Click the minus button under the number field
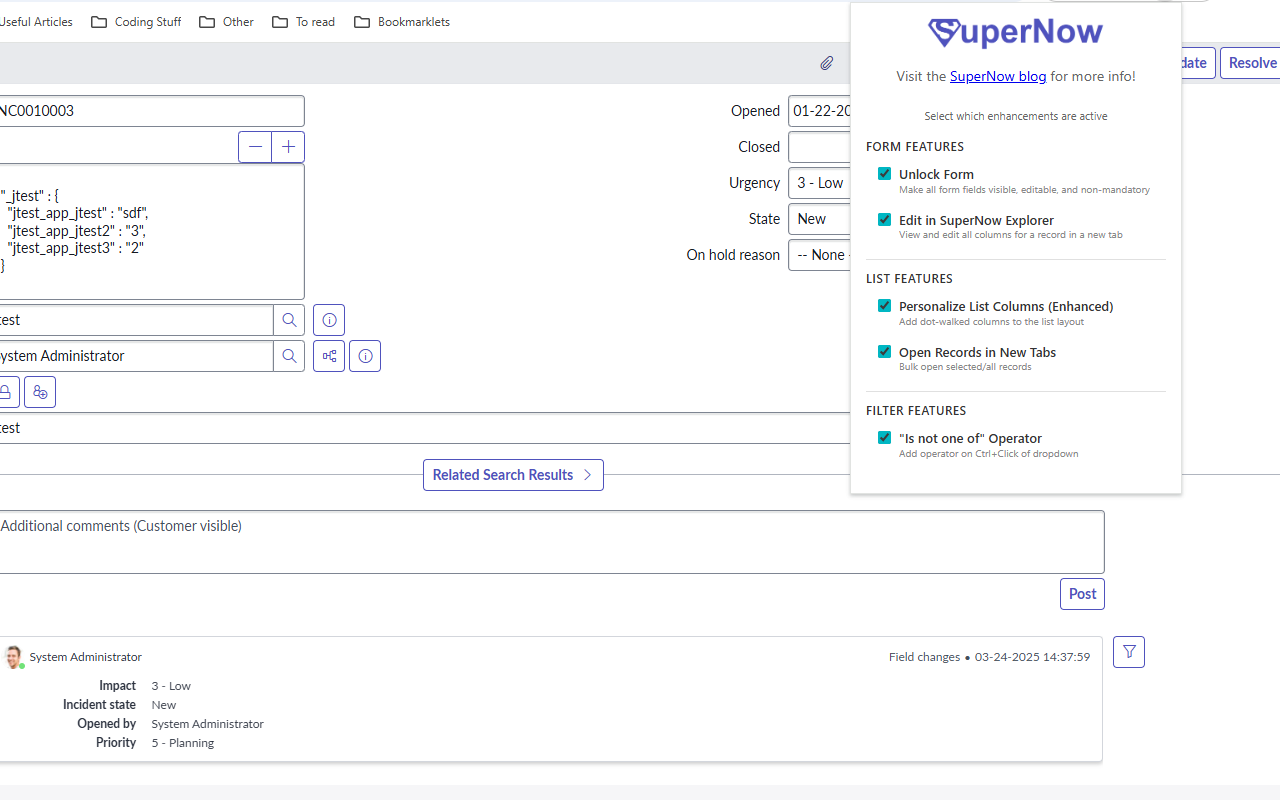The width and height of the screenshot is (1280, 800). tap(255, 147)
